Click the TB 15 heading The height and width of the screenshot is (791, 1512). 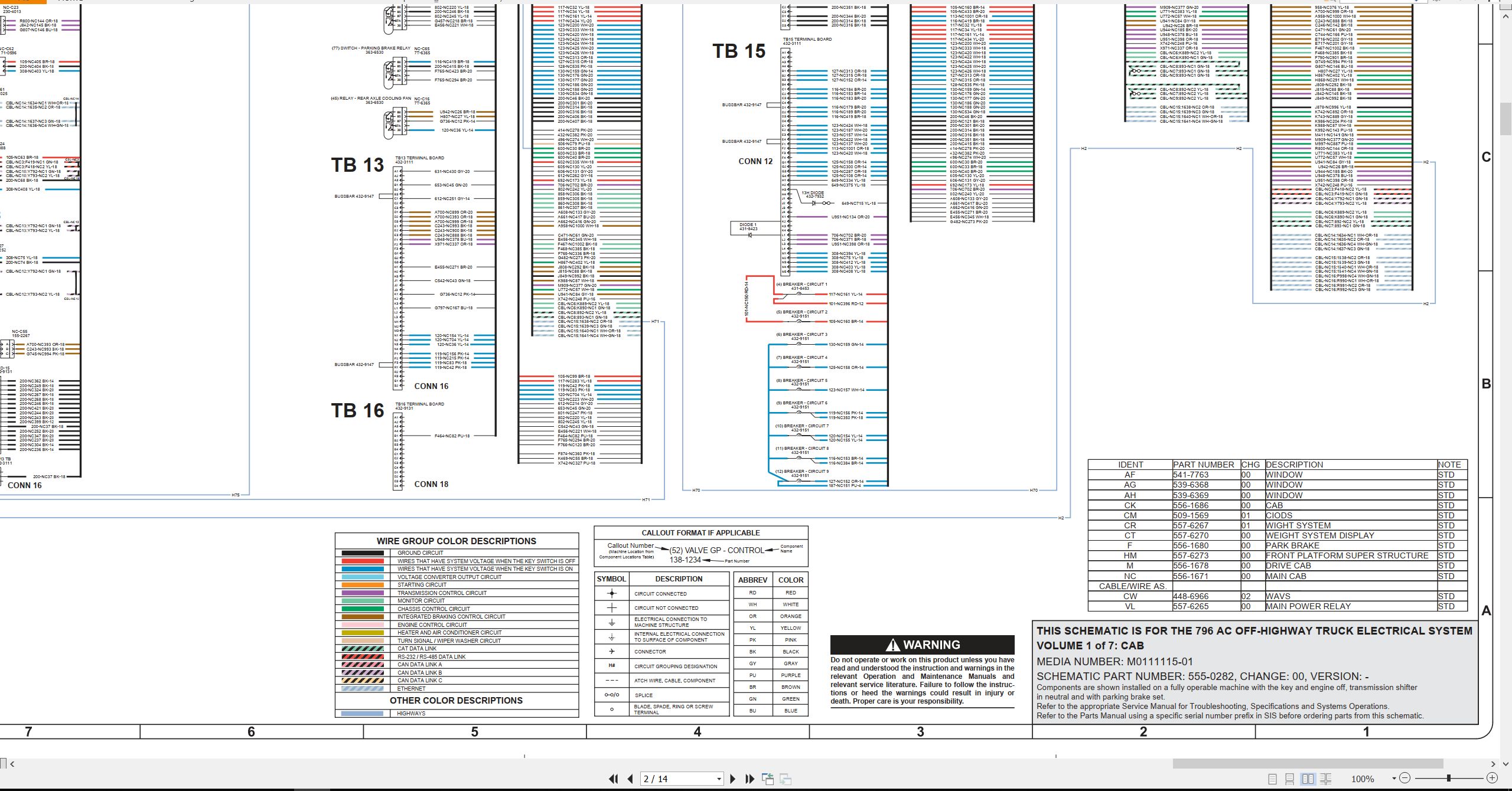pos(739,51)
